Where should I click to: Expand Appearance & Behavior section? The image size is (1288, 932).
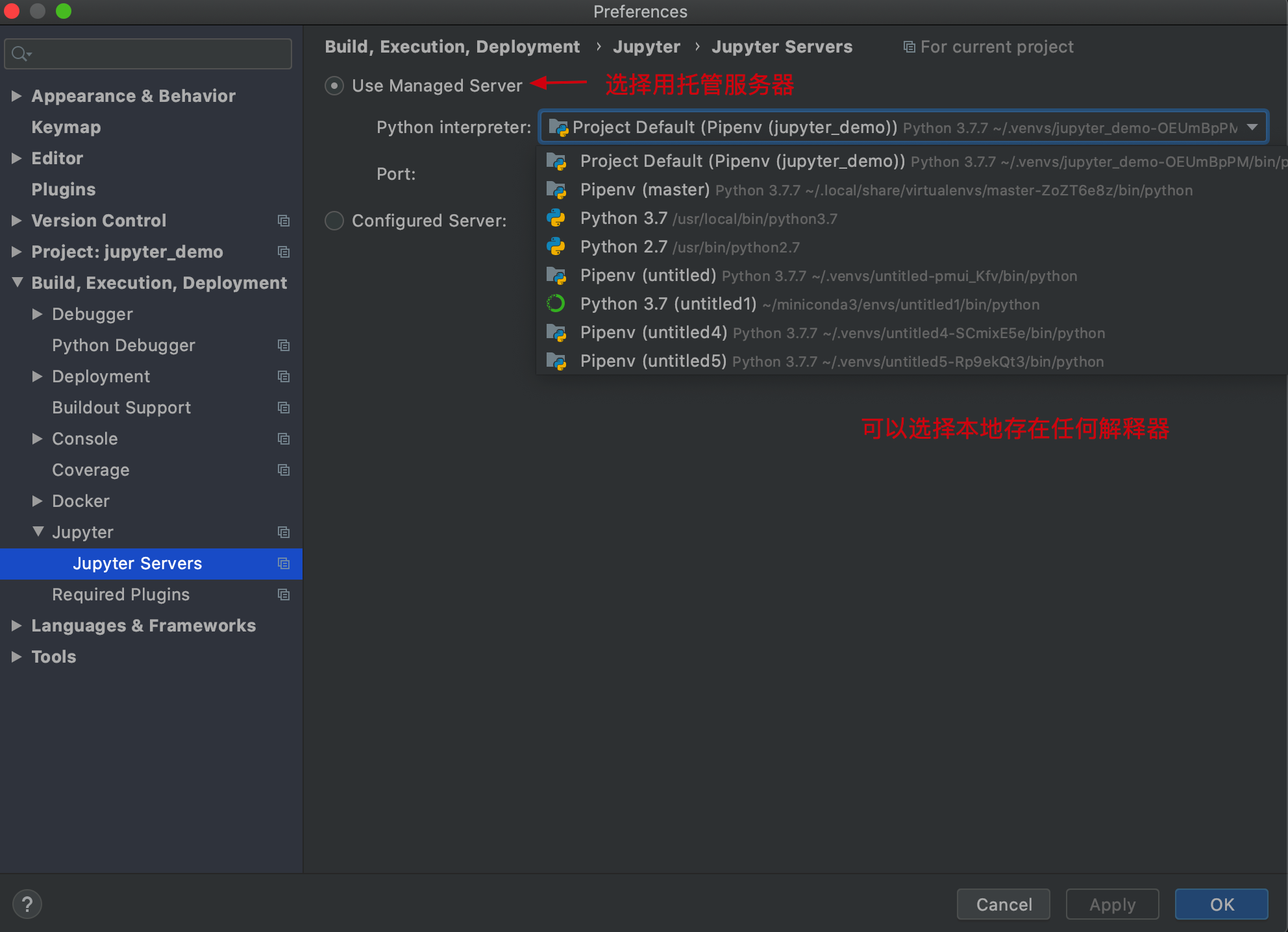17,96
